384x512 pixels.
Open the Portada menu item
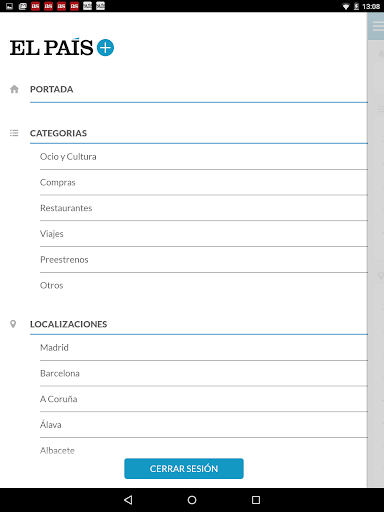point(199,89)
